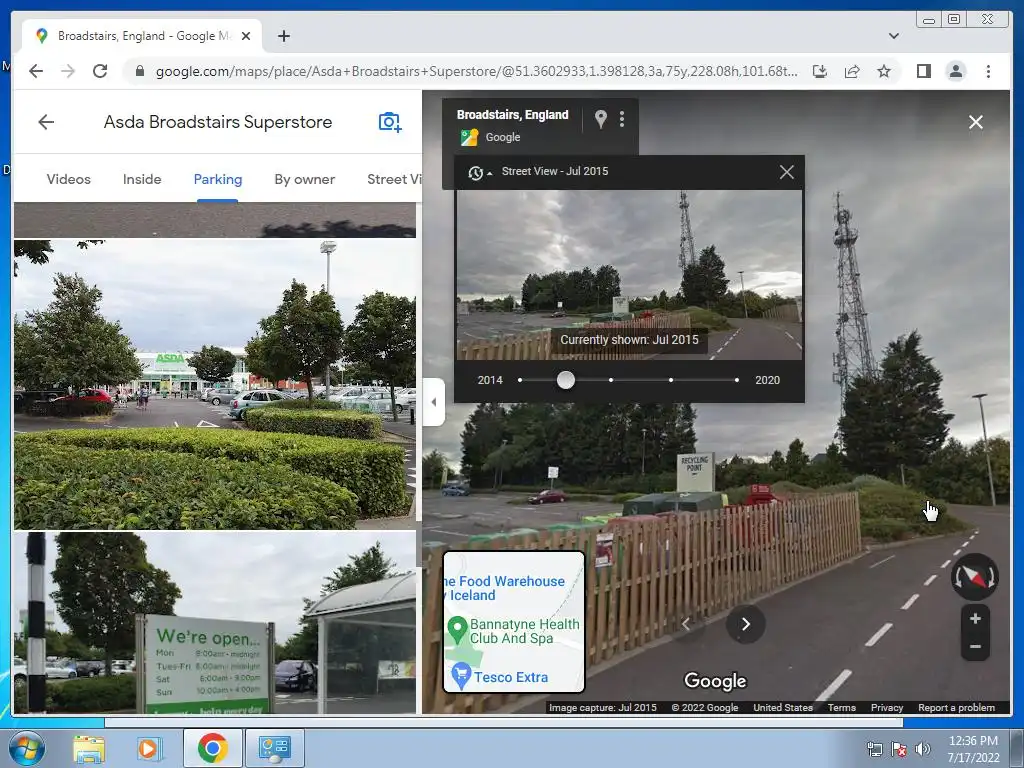Click the compass to reset heading
The image size is (1024, 768).
[x=974, y=577]
